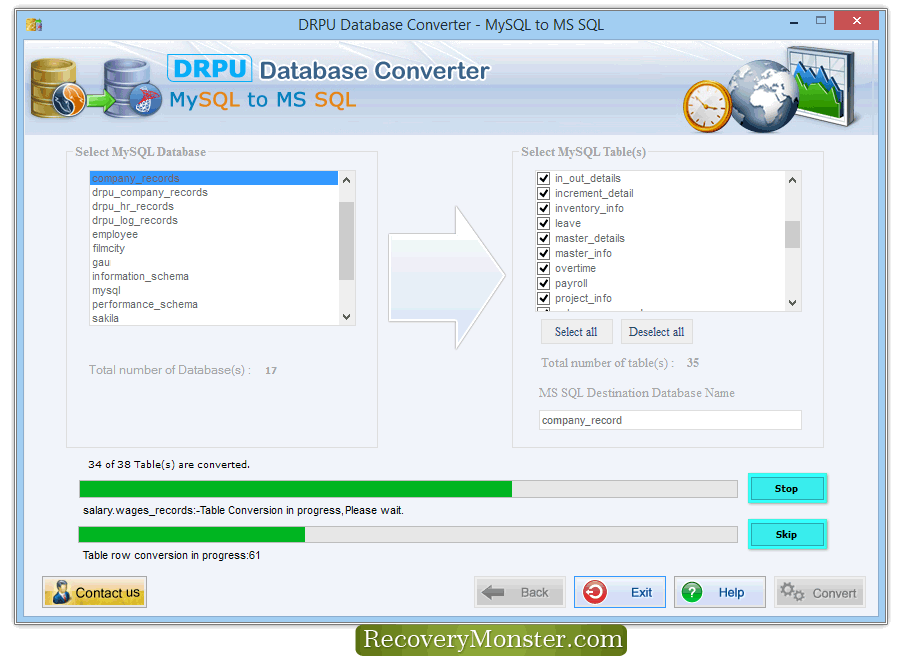Minimize the Database Converter window

coord(794,22)
